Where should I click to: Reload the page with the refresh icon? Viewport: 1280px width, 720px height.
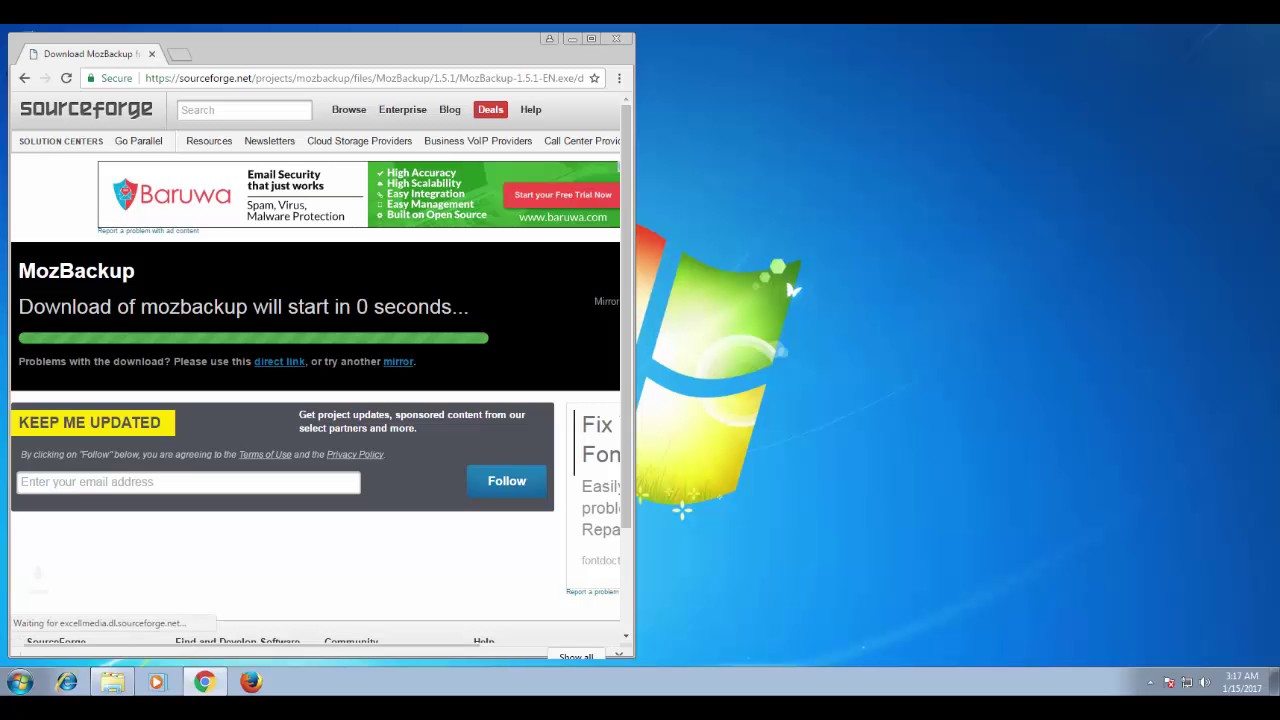click(66, 78)
